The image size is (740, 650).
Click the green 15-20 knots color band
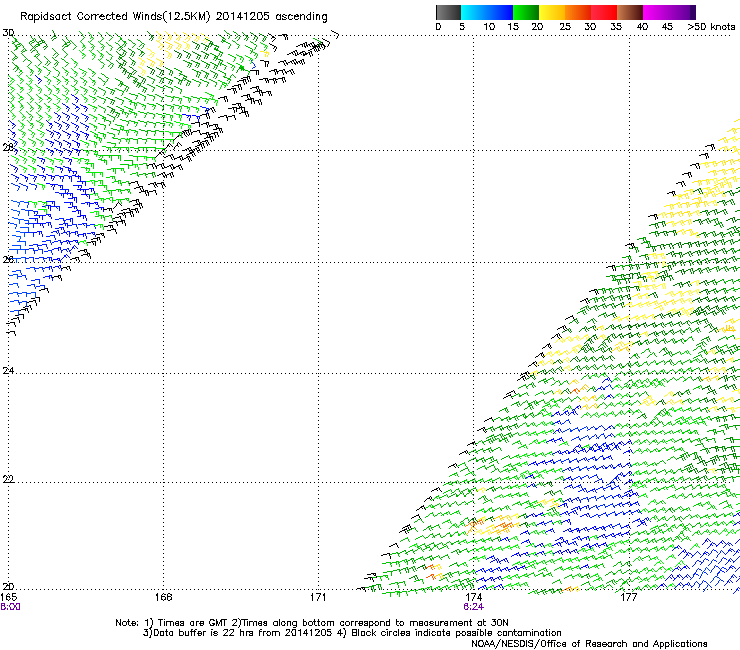pyautogui.click(x=526, y=12)
